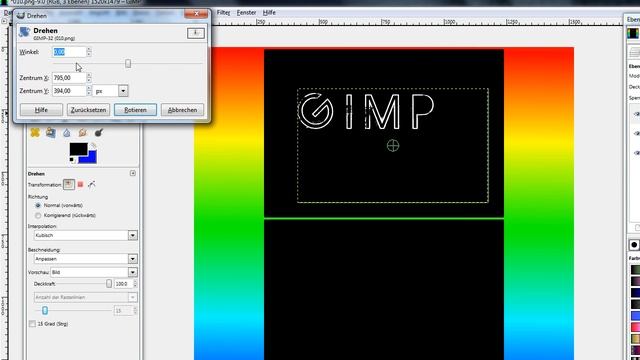640x360 pixels.
Task: Select the Dodge/Burn tool
Action: pyautogui.click(x=98, y=133)
